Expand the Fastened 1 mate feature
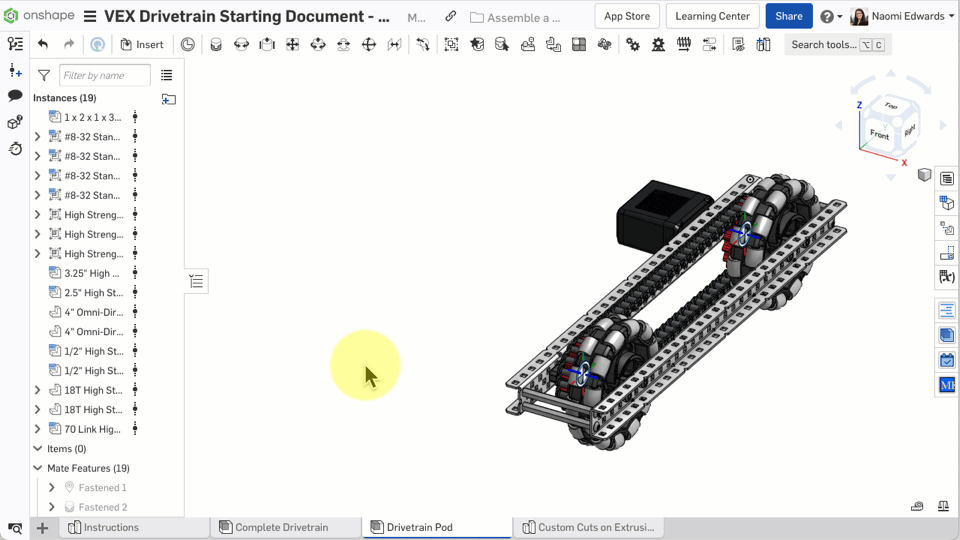This screenshot has width=960, height=540. pyautogui.click(x=52, y=488)
